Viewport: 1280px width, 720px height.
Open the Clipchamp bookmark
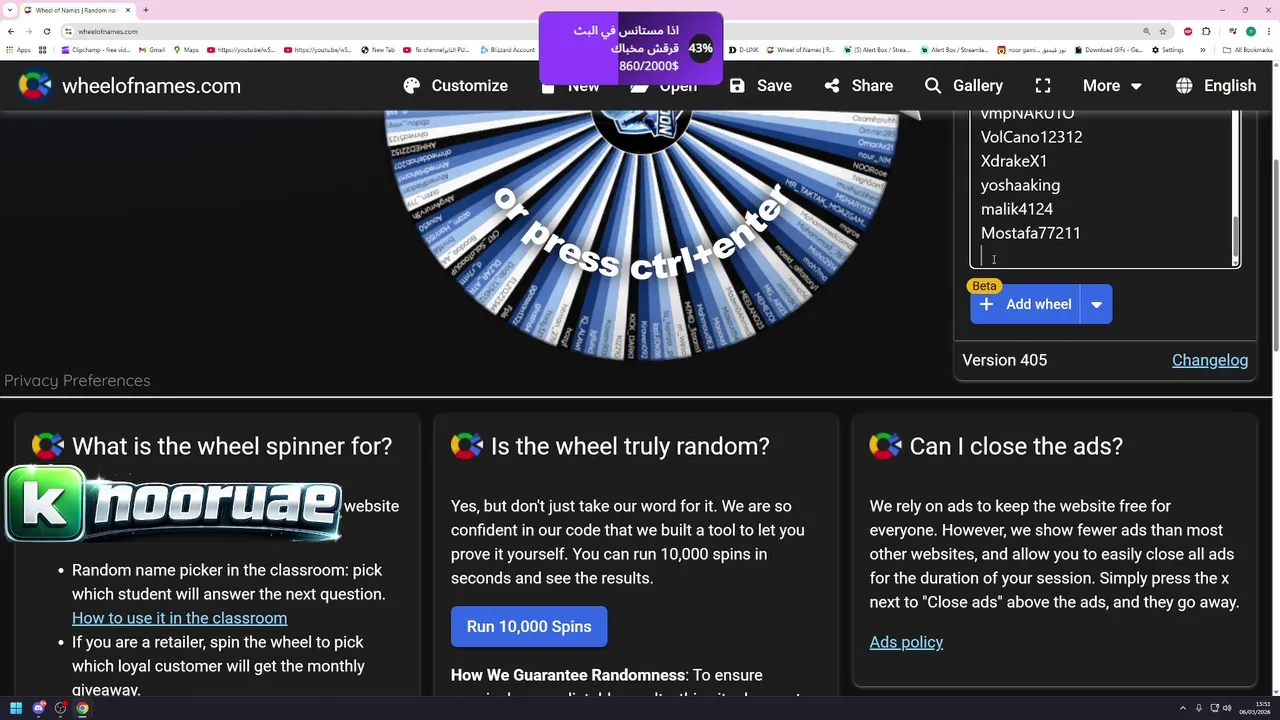click(x=96, y=50)
